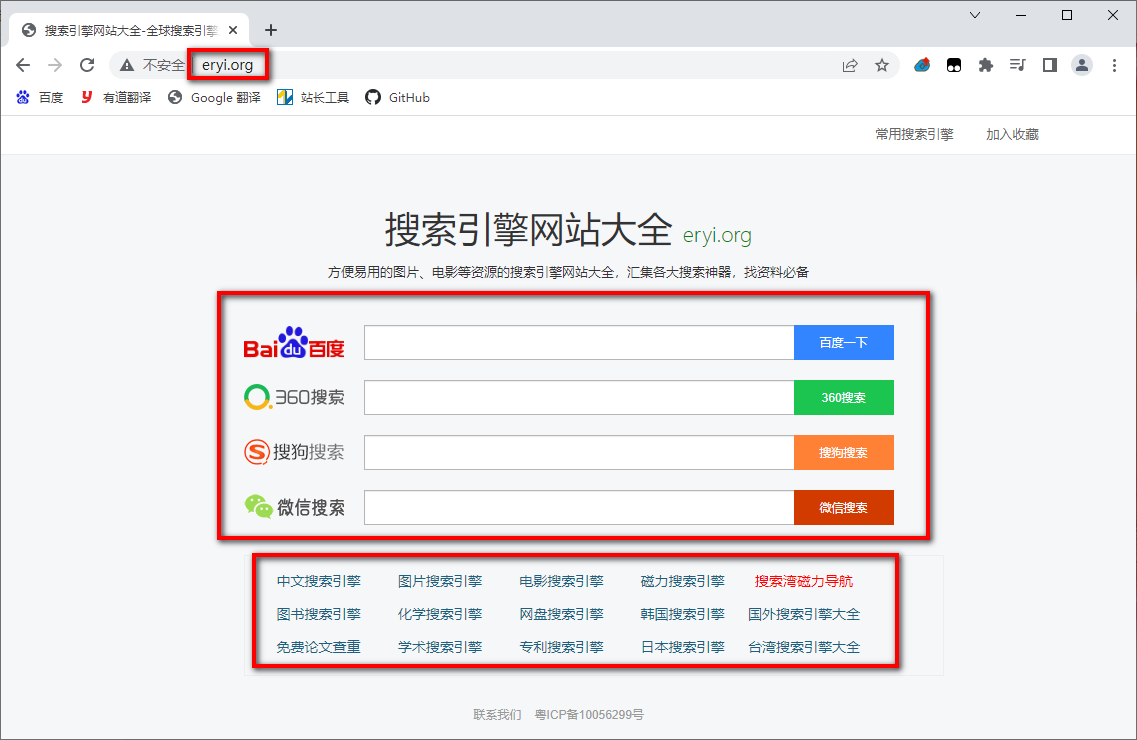
Task: Open the not-secure warning icon in the address bar
Action: tap(127, 65)
